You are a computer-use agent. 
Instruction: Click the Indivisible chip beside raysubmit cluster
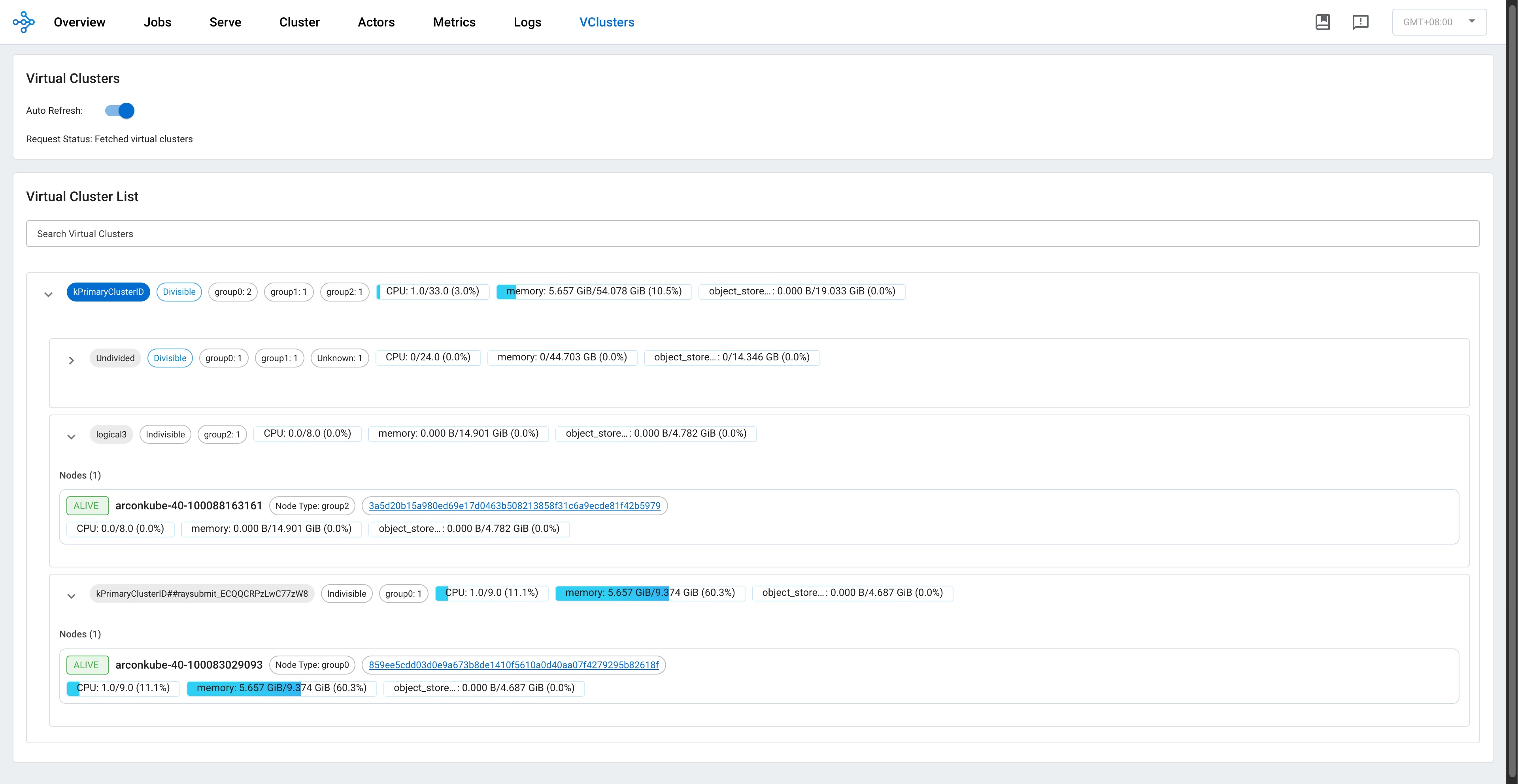coord(347,593)
